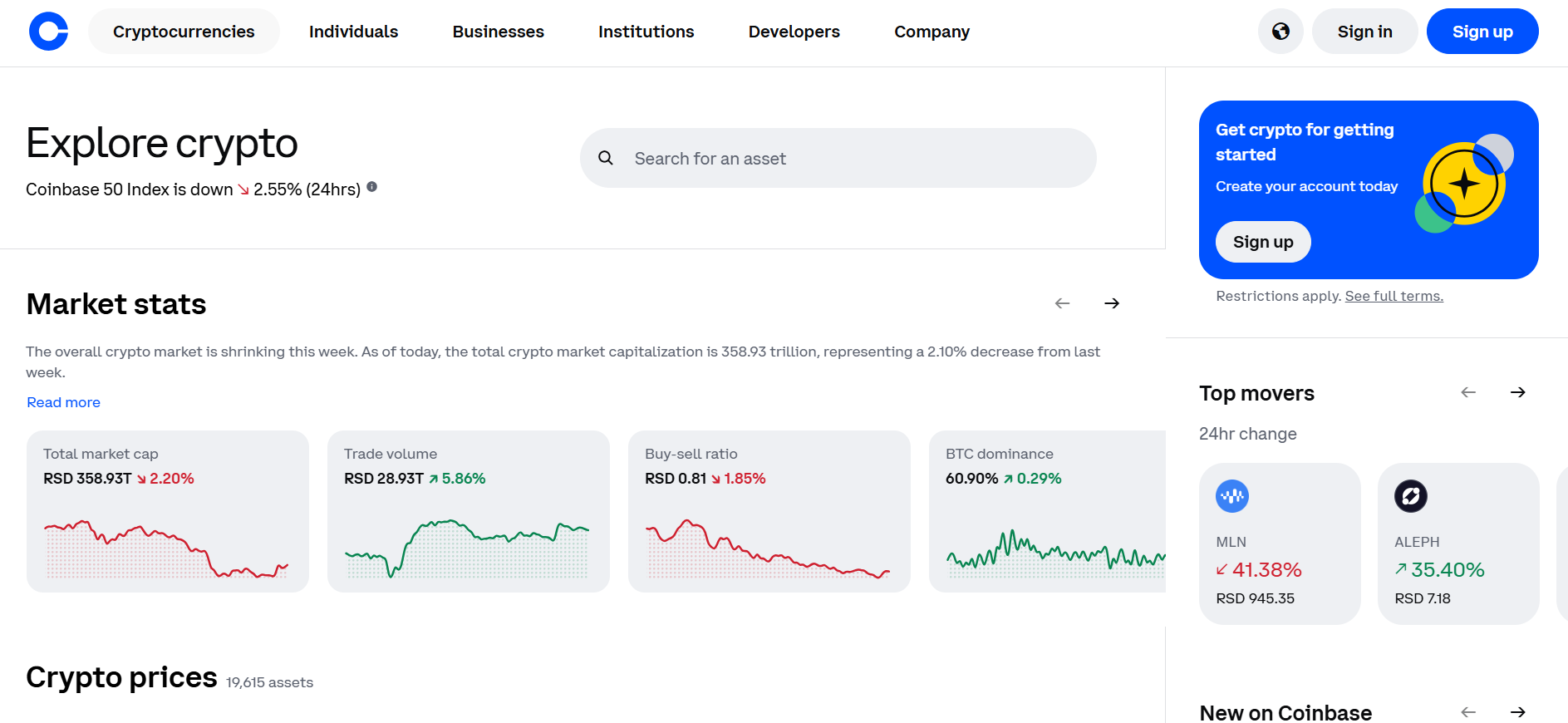Click the Market stats previous arrow
The image size is (1568, 723).
coord(1062,303)
